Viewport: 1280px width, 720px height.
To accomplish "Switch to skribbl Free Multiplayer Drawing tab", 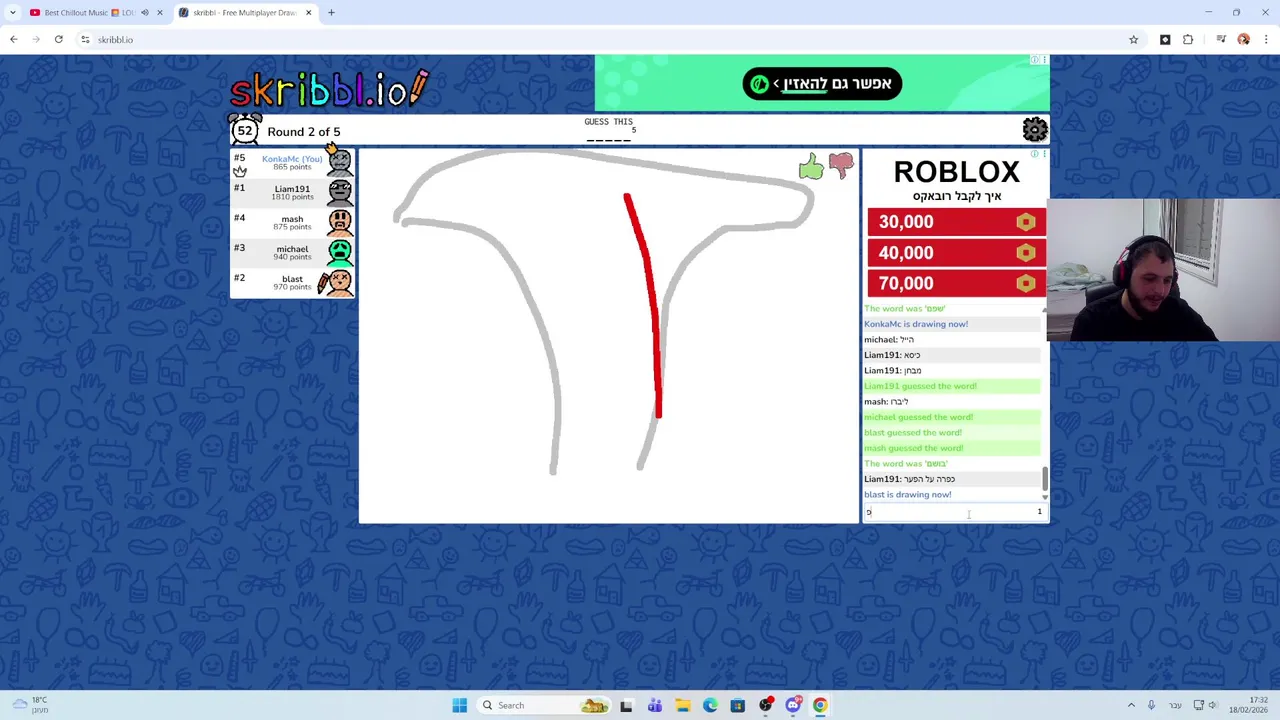I will point(246,13).
